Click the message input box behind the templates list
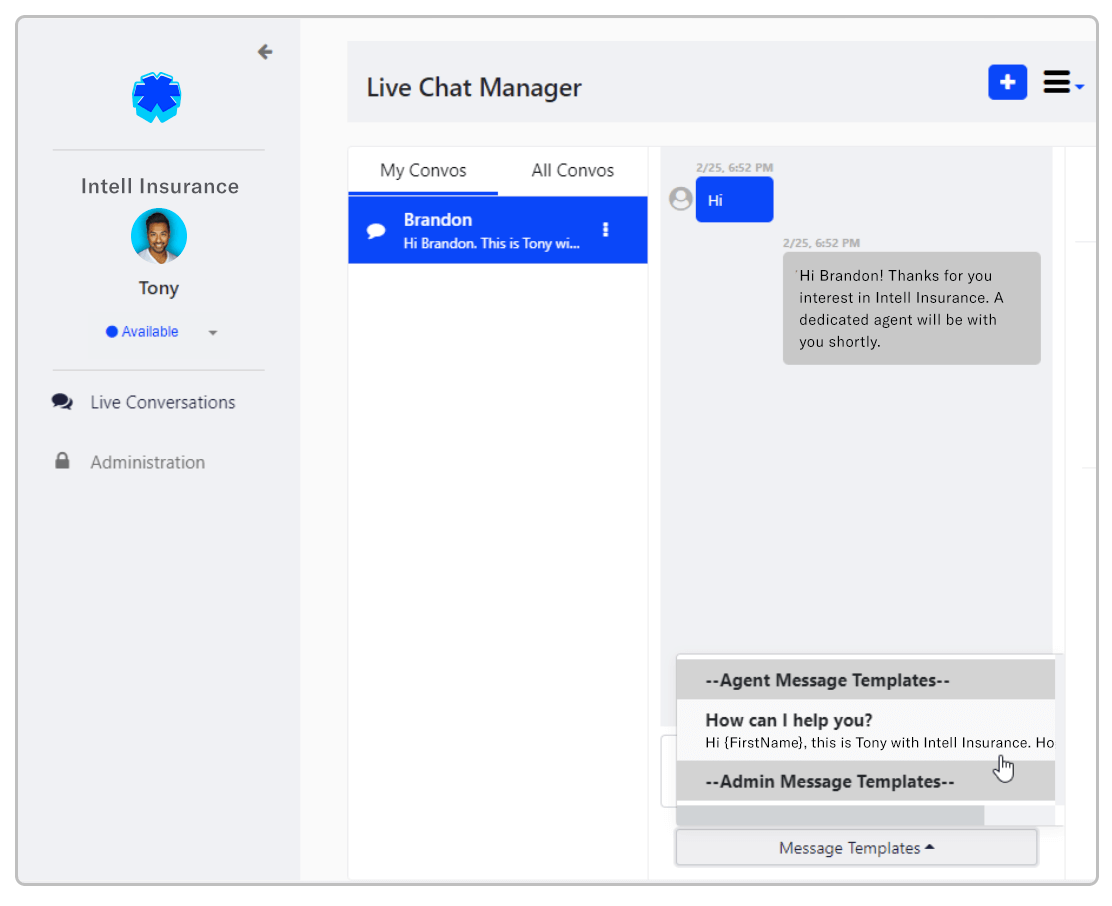1112x906 pixels. click(668, 770)
